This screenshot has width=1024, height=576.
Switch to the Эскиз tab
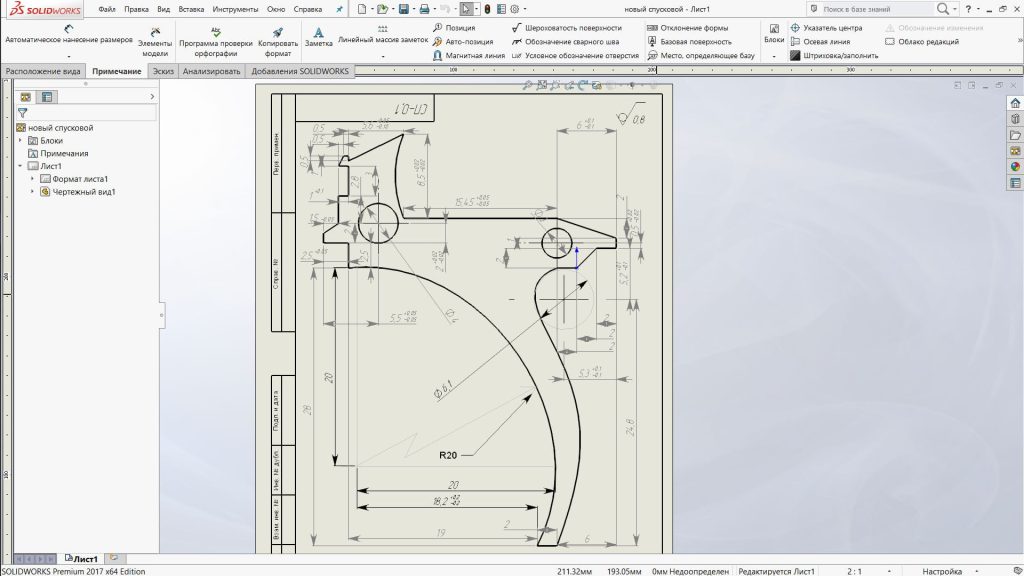(x=163, y=71)
